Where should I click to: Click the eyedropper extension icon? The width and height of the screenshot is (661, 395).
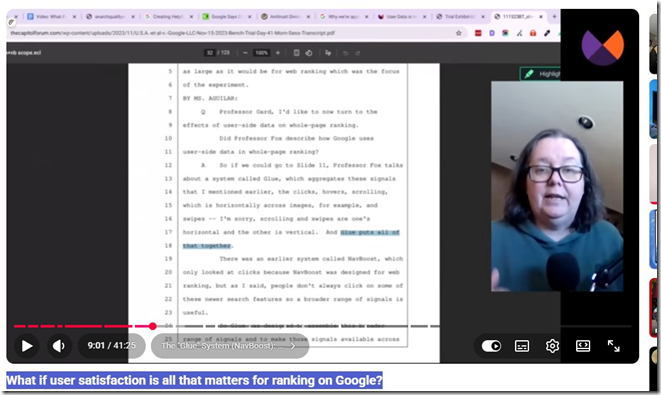tap(547, 33)
